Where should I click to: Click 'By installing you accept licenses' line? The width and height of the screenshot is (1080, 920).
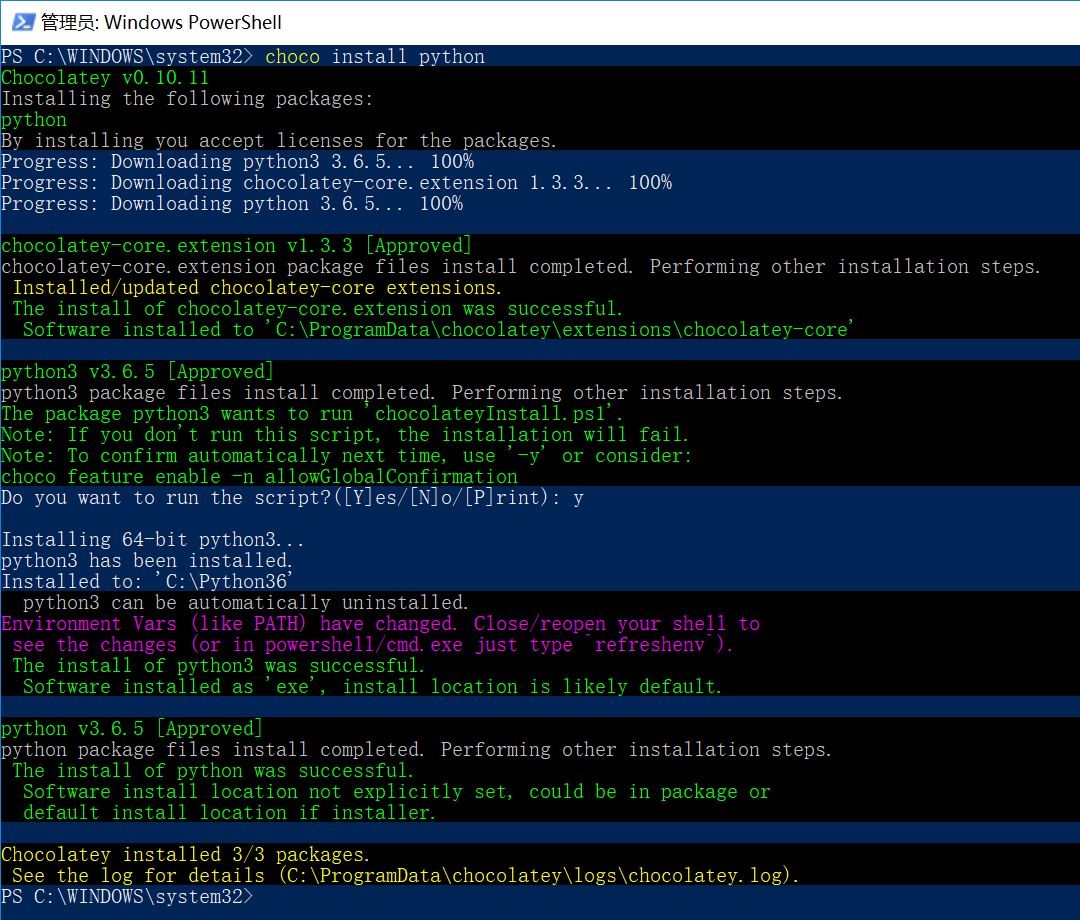tap(279, 140)
